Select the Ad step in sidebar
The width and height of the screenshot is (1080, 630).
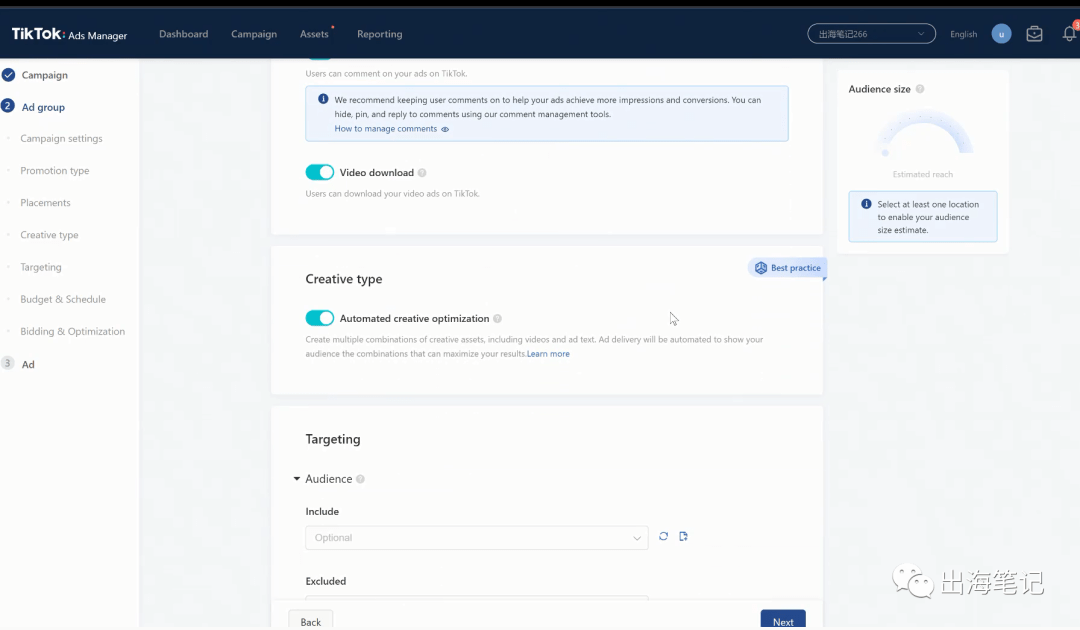click(28, 364)
